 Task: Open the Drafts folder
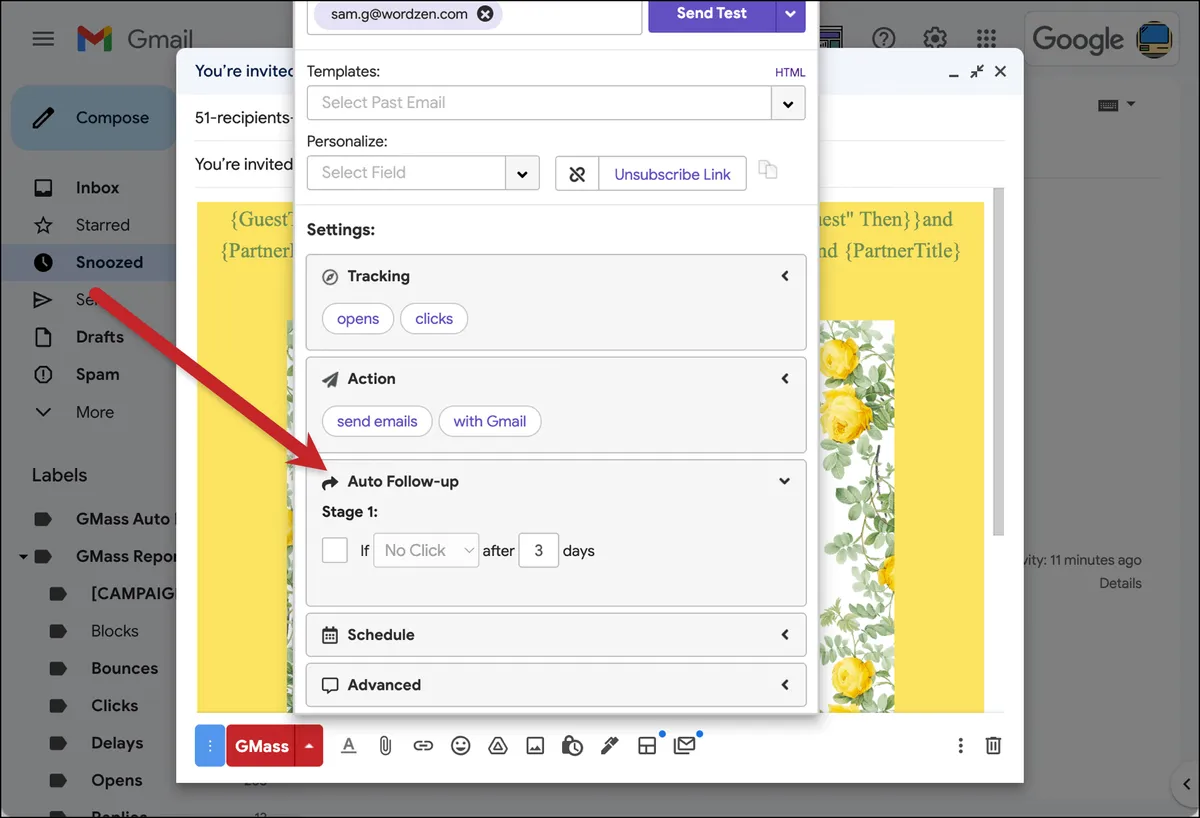(x=100, y=337)
